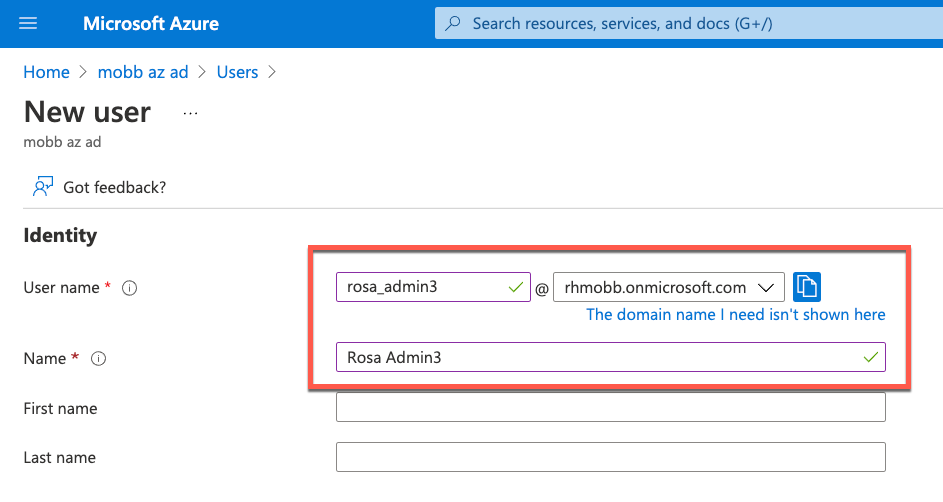Return to Users breadcrumb page
This screenshot has width=943, height=502.
coord(237,72)
